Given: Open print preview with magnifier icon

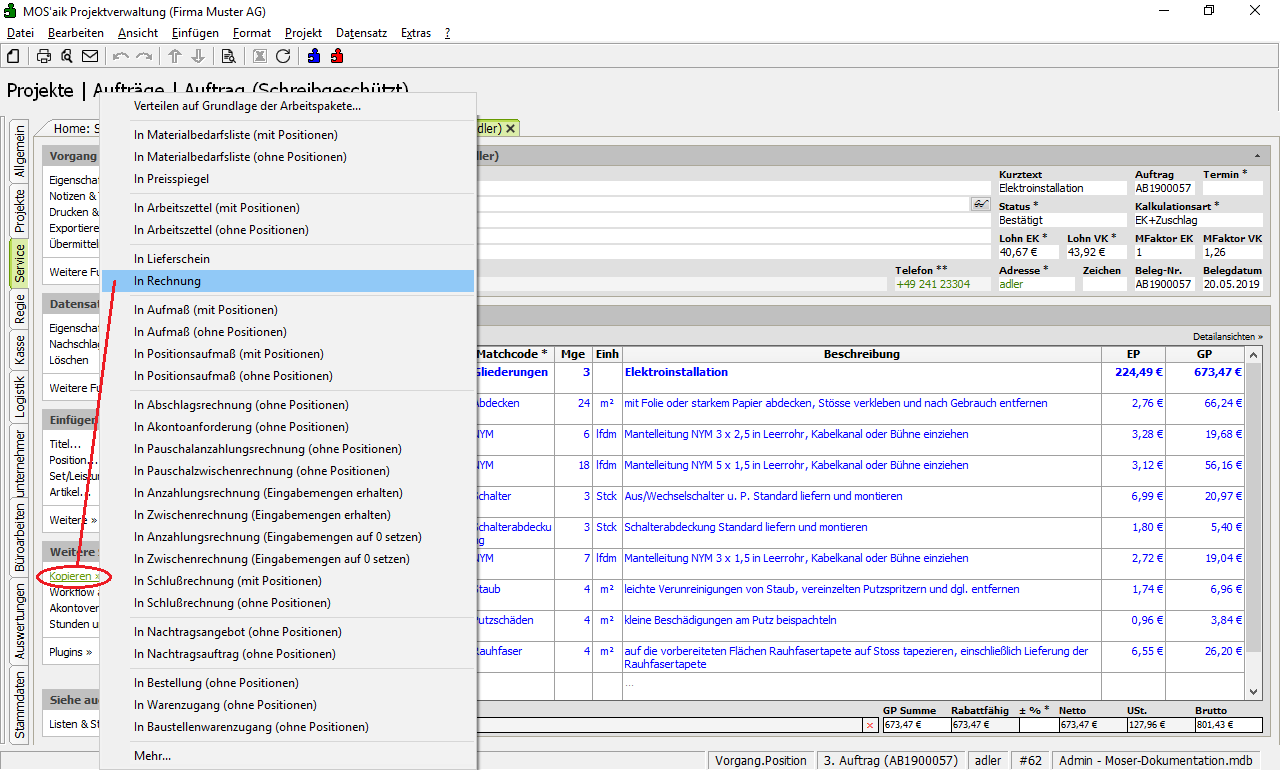Looking at the screenshot, I should coord(67,56).
